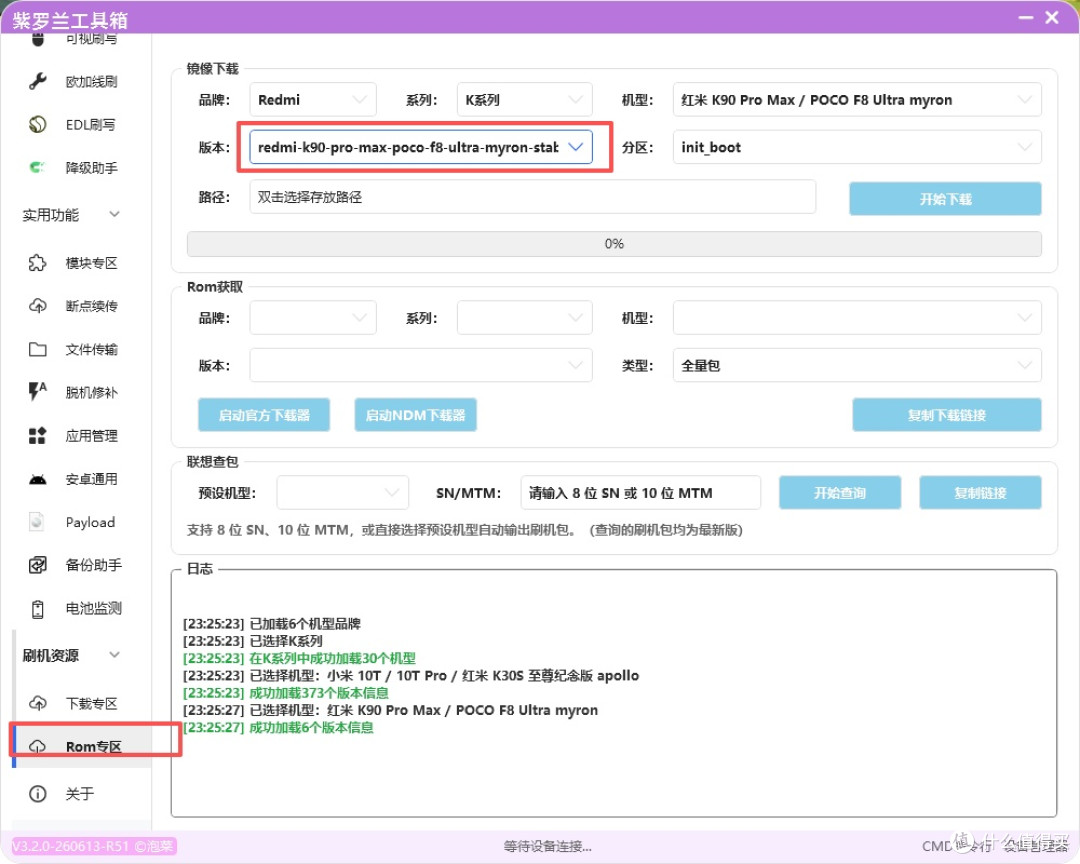Collapse the 实用功能 section
Image resolution: width=1080 pixels, height=864 pixels.
point(114,215)
